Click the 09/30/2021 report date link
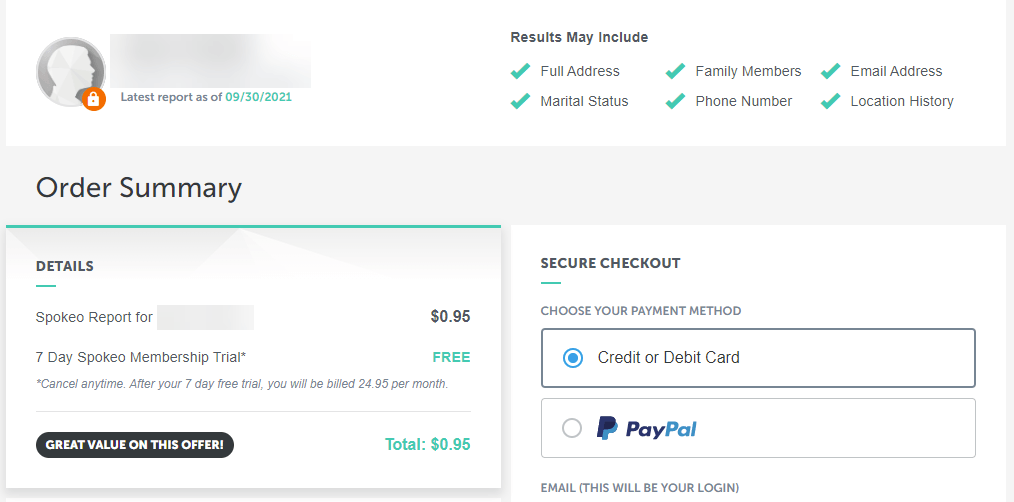The width and height of the screenshot is (1014, 502). coord(259,97)
